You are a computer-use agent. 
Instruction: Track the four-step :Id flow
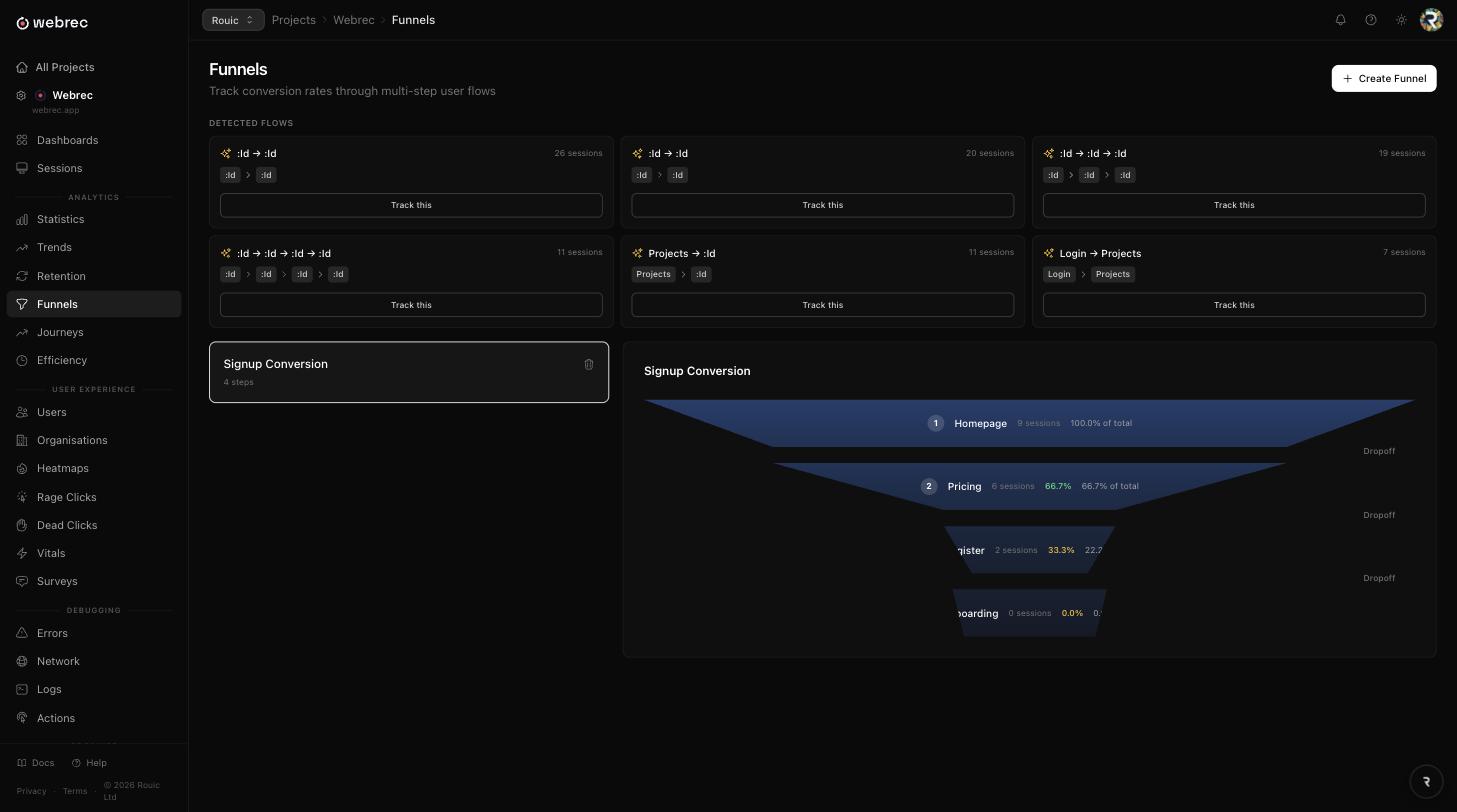pyautogui.click(x=411, y=305)
